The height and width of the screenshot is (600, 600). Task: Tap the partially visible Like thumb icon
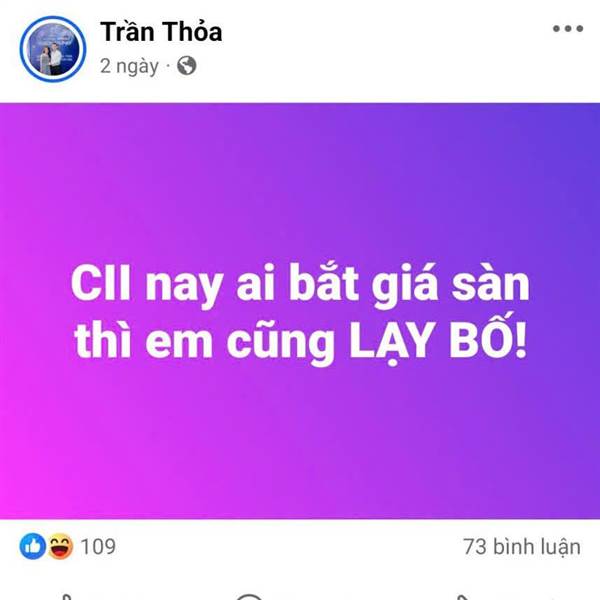[67, 597]
